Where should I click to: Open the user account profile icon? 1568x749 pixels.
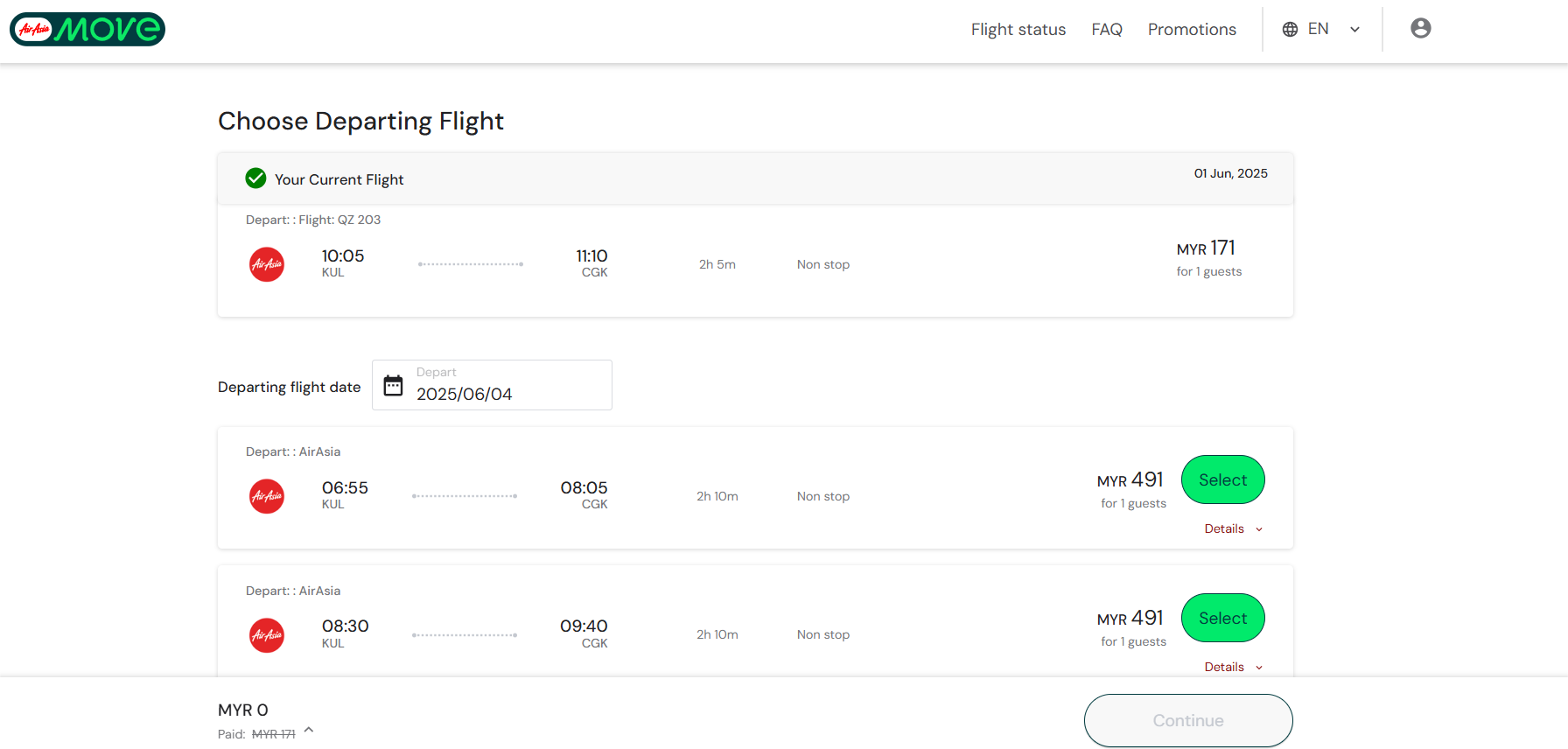point(1420,28)
